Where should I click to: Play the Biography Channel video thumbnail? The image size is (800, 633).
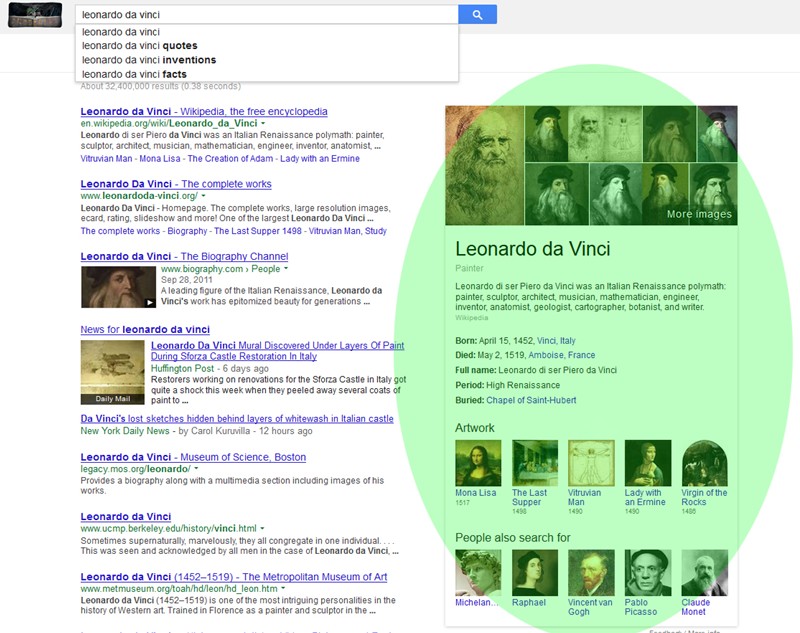click(118, 287)
